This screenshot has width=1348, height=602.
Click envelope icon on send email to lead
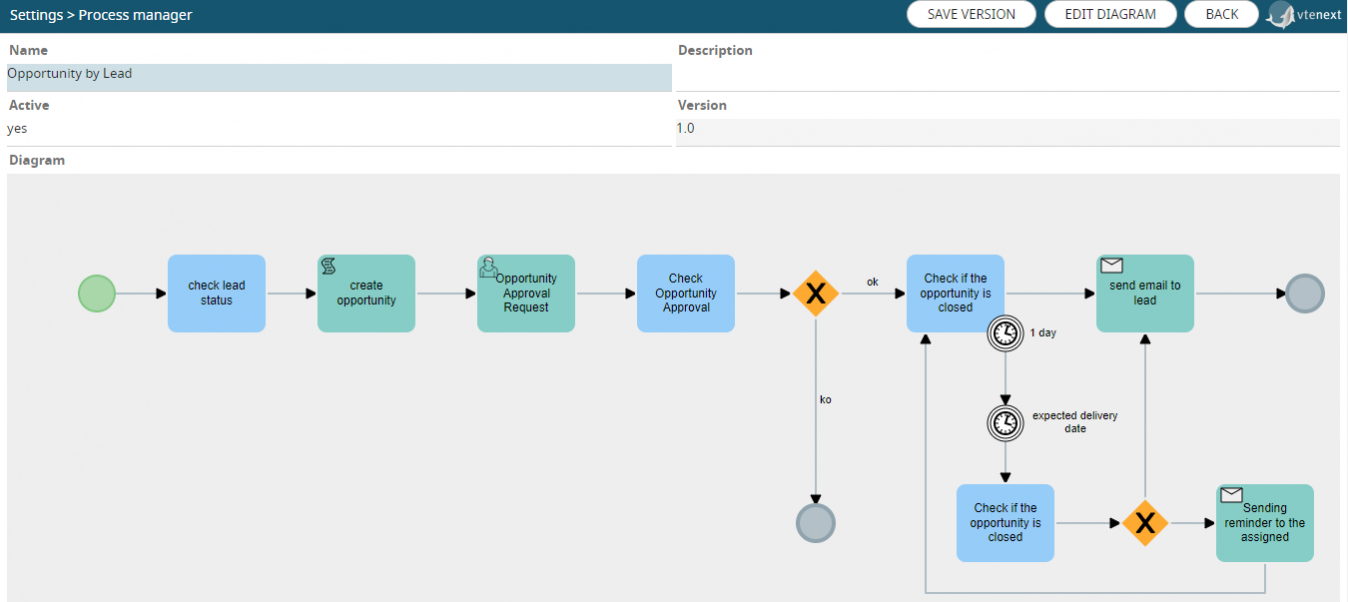tap(1112, 265)
